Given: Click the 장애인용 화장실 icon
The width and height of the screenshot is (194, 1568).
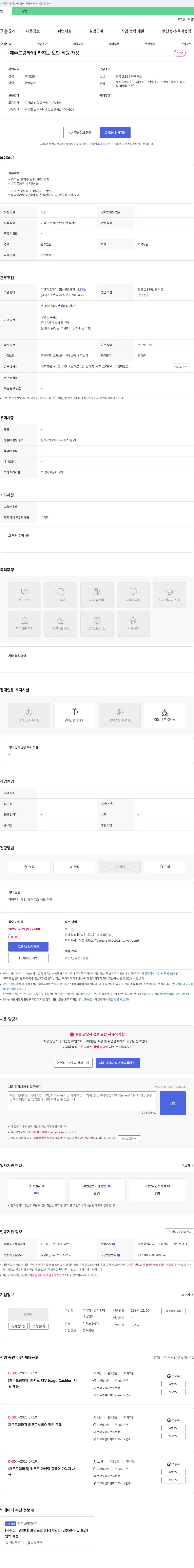Looking at the screenshot, I should point(120,715).
